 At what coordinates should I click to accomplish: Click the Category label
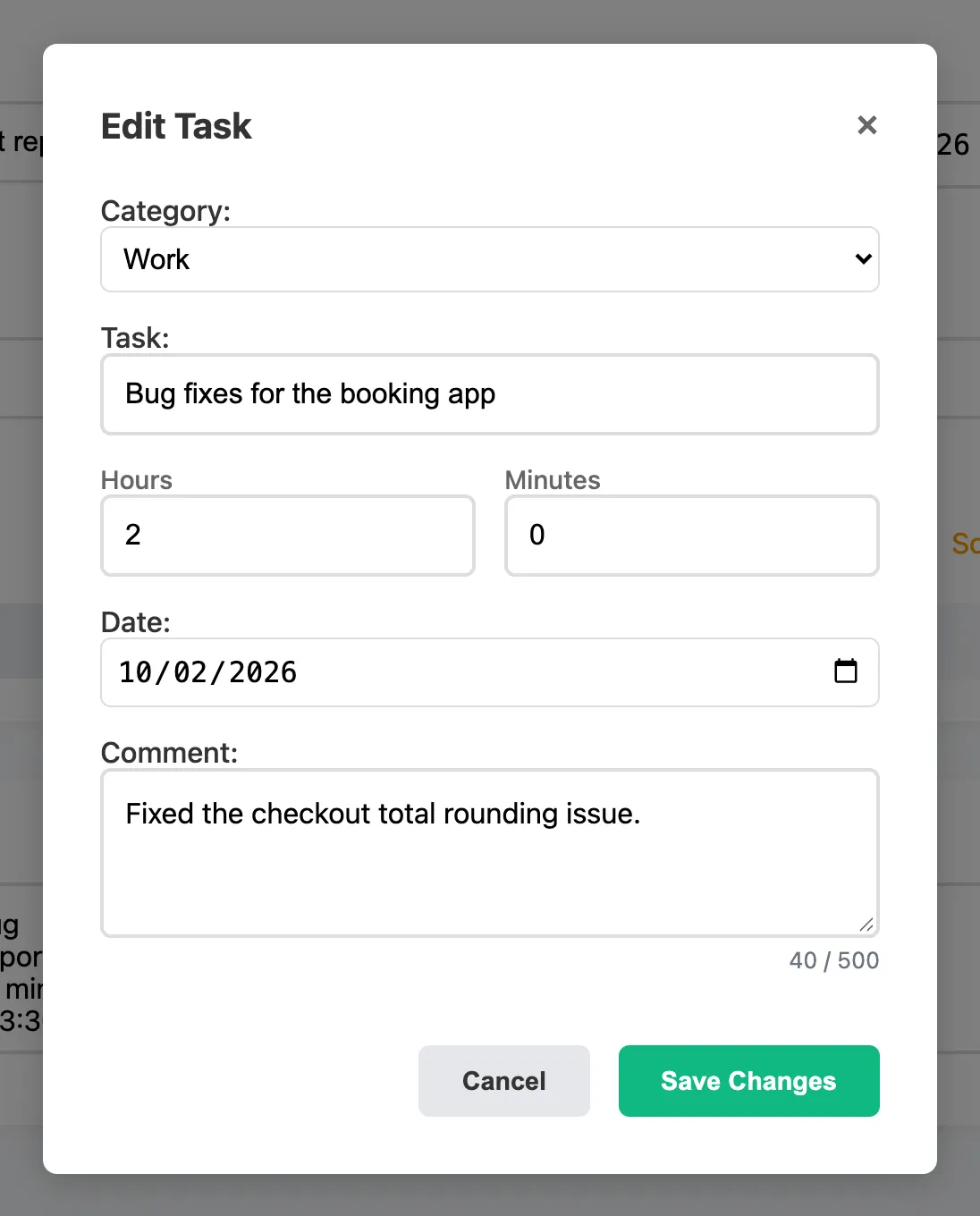pos(165,211)
